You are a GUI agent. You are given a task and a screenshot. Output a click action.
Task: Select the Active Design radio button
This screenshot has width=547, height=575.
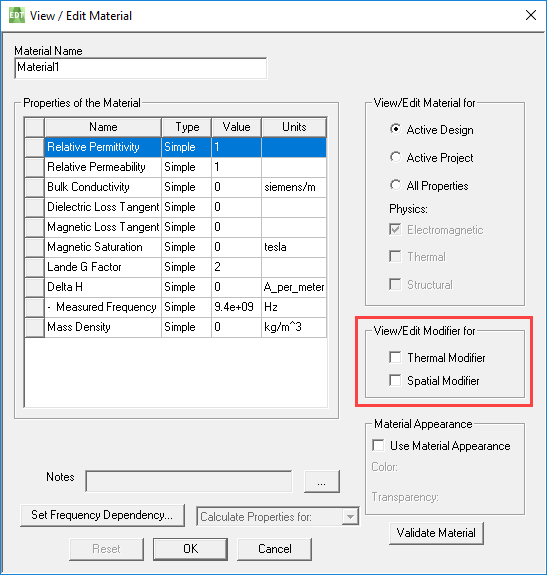click(395, 129)
